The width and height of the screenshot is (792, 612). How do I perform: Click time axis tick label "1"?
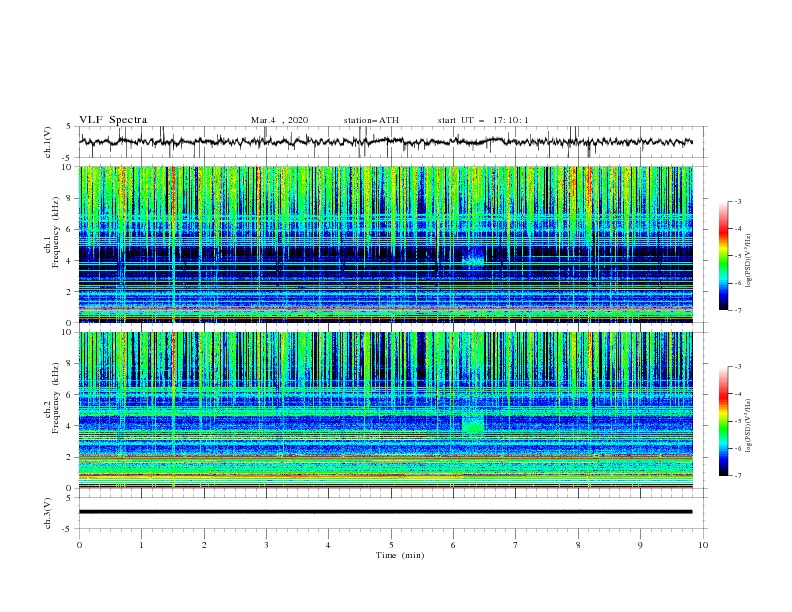point(141,545)
